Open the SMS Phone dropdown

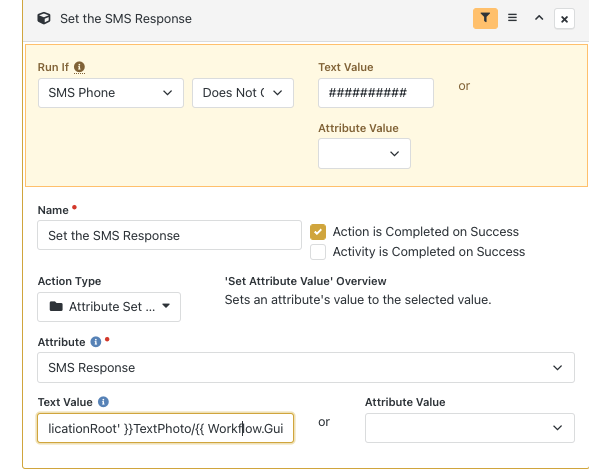point(111,93)
